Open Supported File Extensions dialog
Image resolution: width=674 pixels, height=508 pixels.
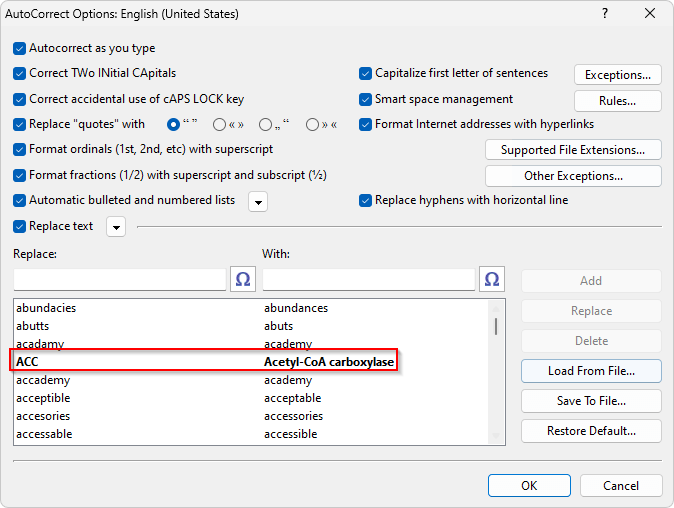click(x=573, y=150)
